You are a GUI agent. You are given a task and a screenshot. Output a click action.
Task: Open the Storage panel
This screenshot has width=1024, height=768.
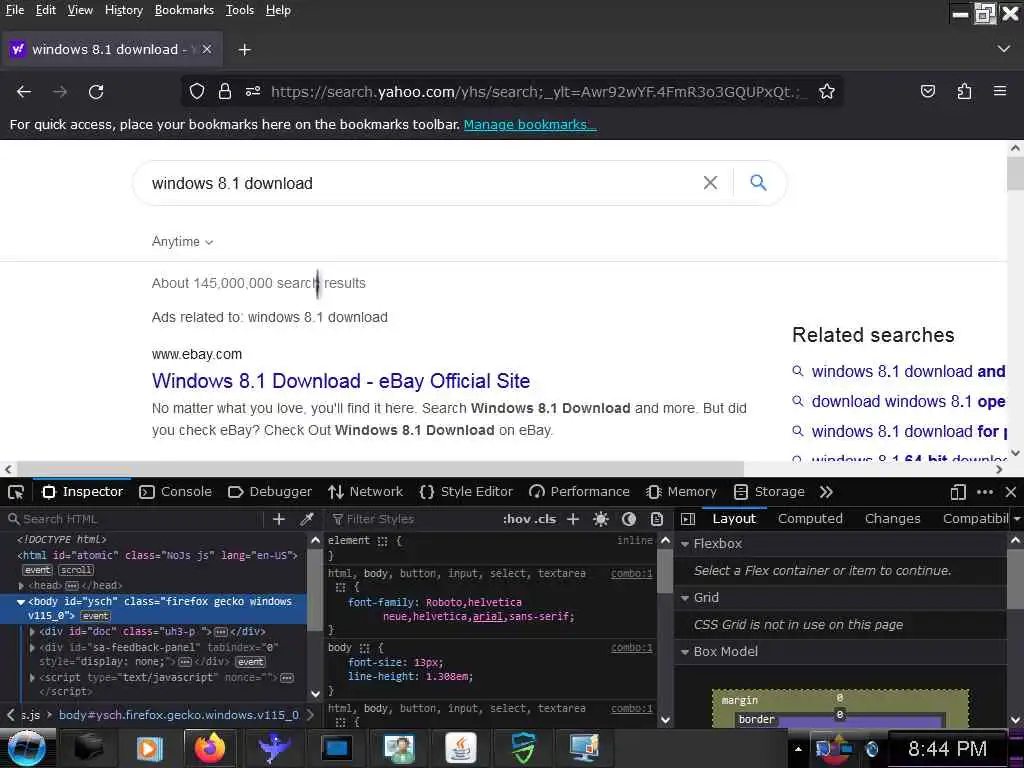click(x=769, y=492)
